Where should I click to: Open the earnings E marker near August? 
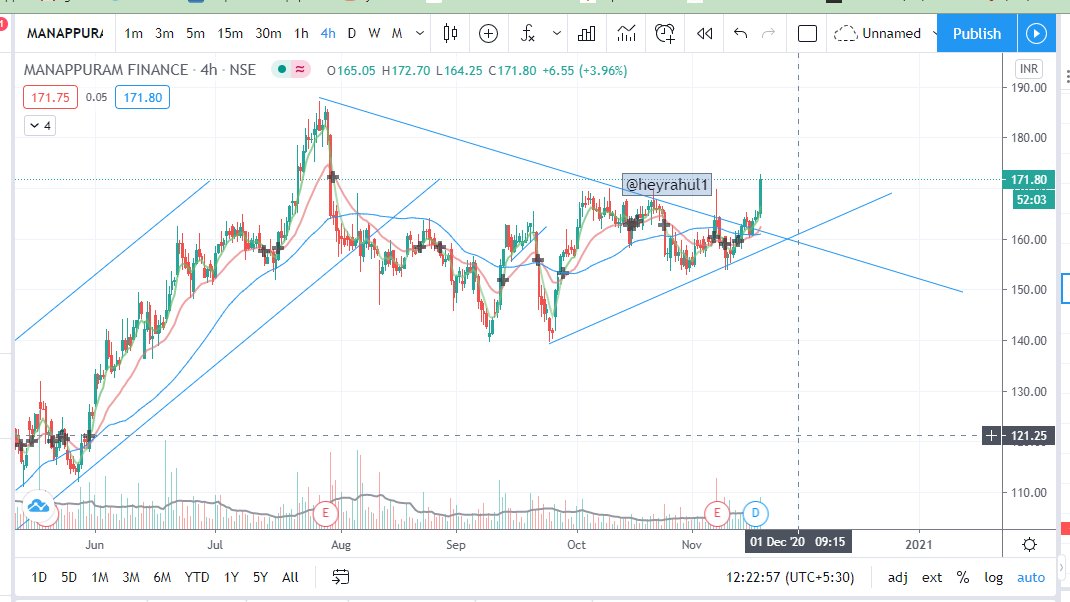pyautogui.click(x=326, y=513)
